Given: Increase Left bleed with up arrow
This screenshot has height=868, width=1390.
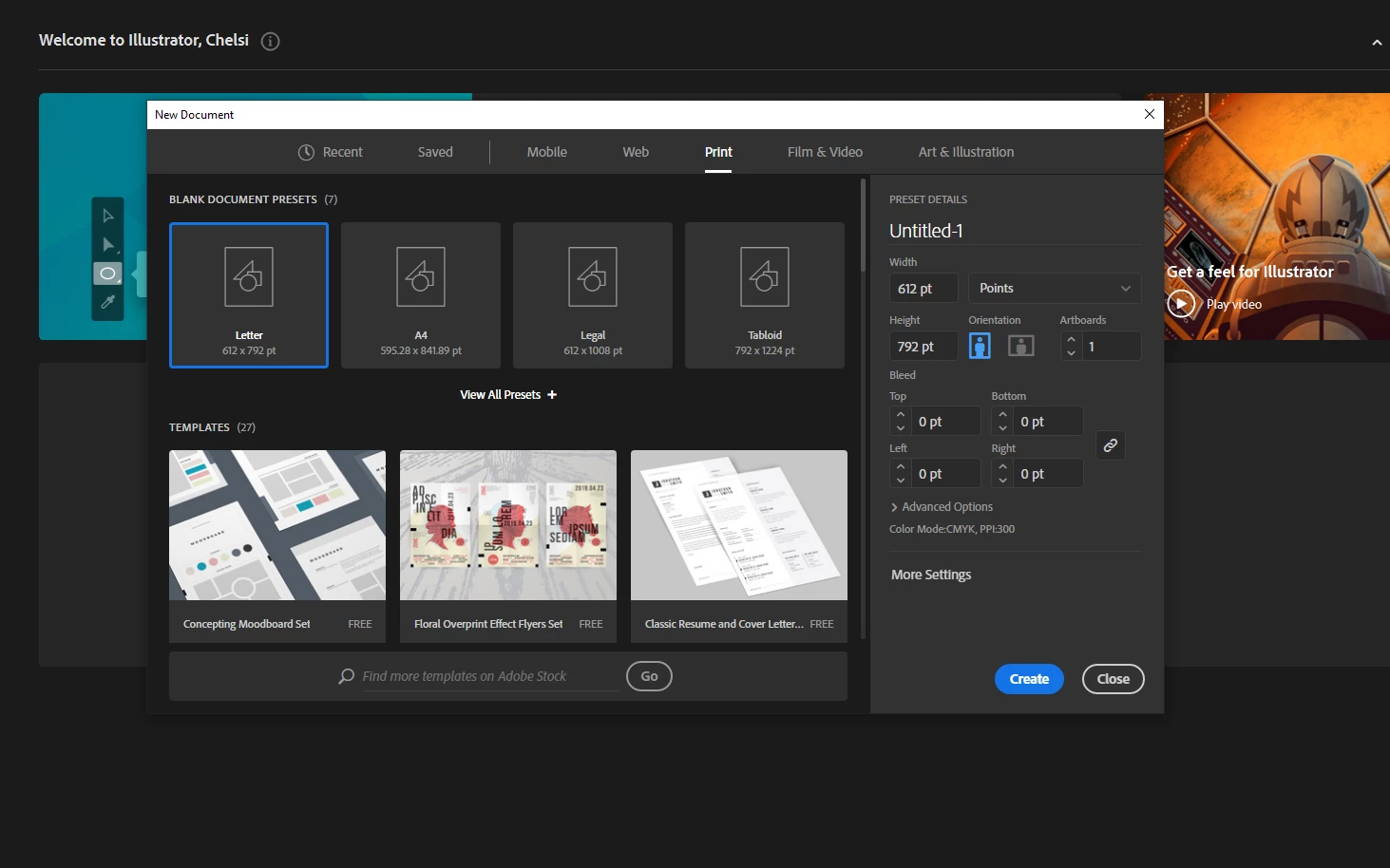Looking at the screenshot, I should coord(901,466).
